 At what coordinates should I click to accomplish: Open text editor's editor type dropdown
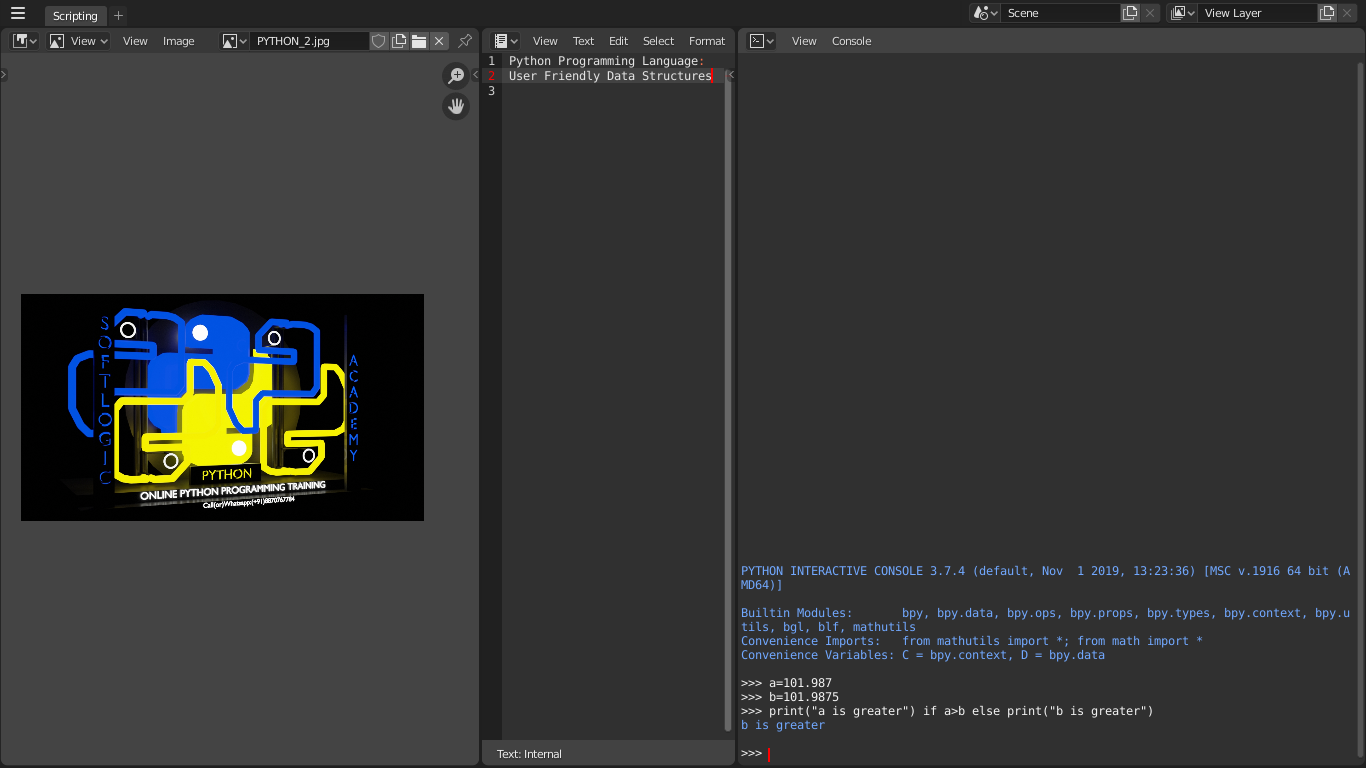pyautogui.click(x=507, y=41)
